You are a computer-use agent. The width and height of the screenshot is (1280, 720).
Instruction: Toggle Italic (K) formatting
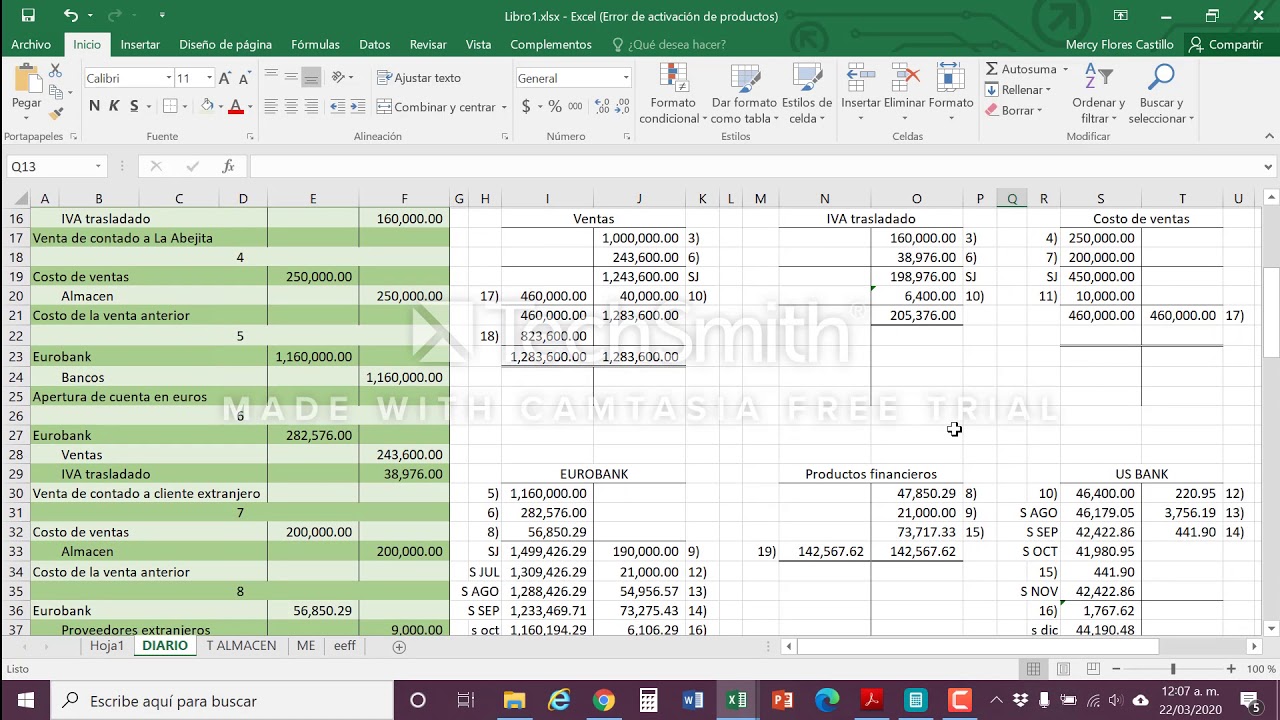(x=114, y=106)
